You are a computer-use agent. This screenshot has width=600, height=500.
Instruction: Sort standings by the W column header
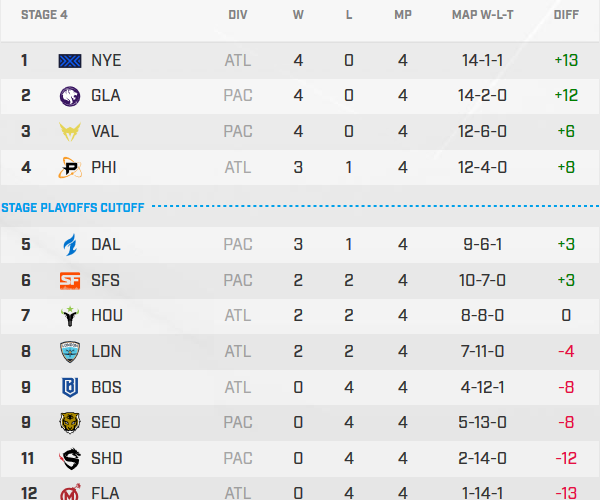click(x=298, y=16)
